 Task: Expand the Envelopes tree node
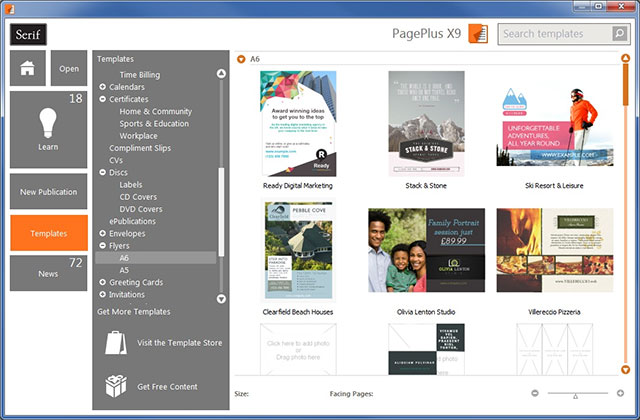[103, 233]
